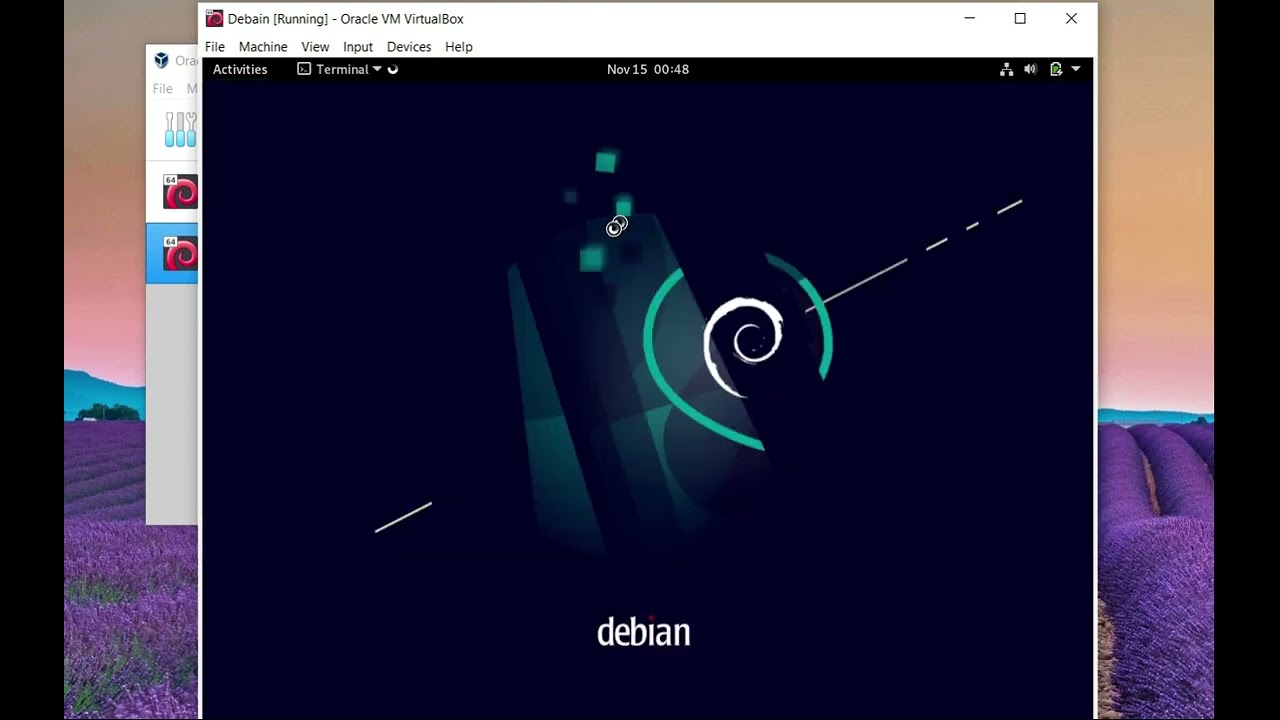The width and height of the screenshot is (1280, 720).
Task: Click the VirtualBox Manager cube icon behind
Action: click(161, 60)
